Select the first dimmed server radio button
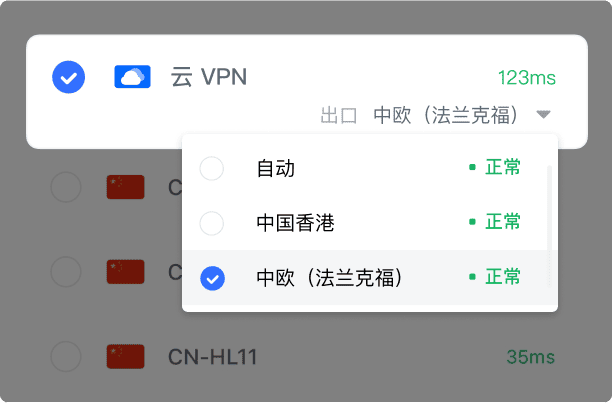612x403 pixels. pos(66,187)
